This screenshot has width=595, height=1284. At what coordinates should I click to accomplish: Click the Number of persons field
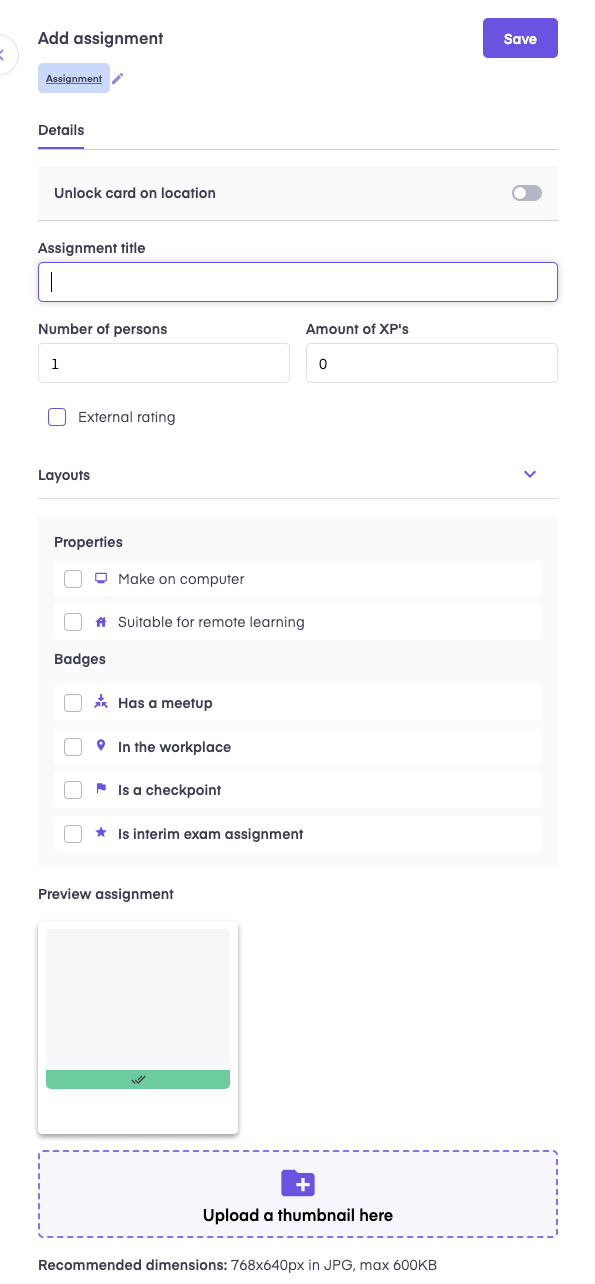164,363
